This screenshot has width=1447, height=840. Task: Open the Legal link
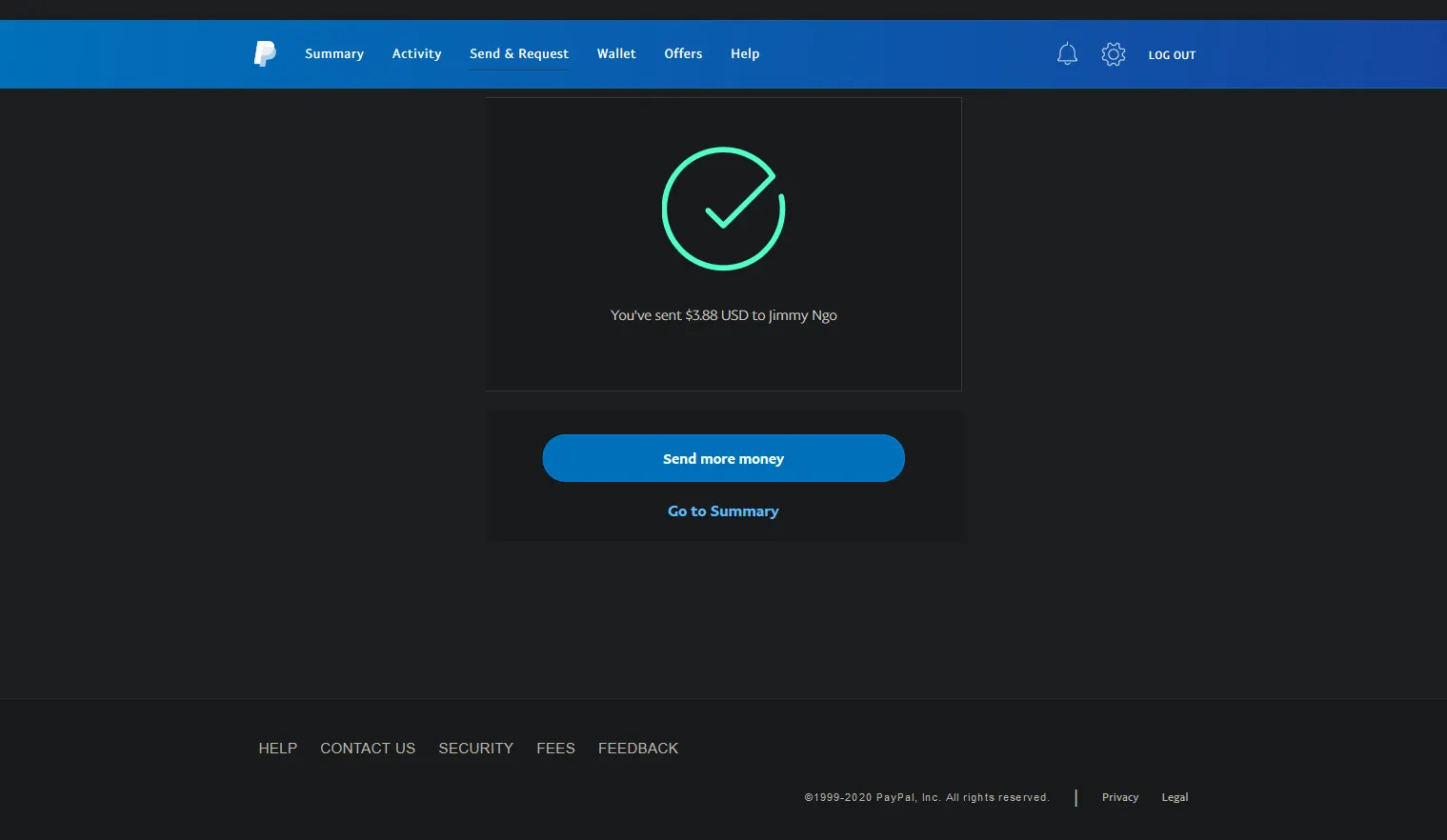tap(1175, 797)
